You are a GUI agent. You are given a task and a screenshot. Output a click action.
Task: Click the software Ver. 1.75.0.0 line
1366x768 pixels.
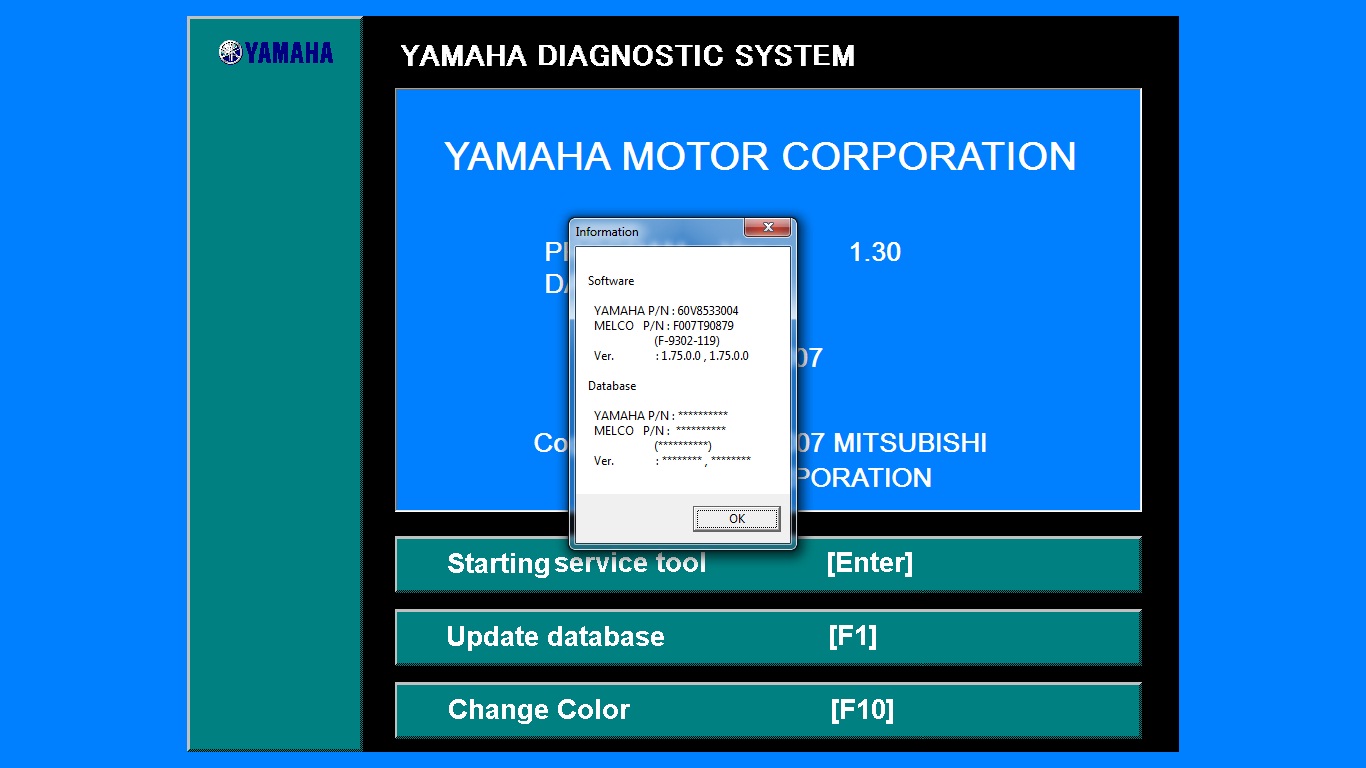[x=671, y=356]
